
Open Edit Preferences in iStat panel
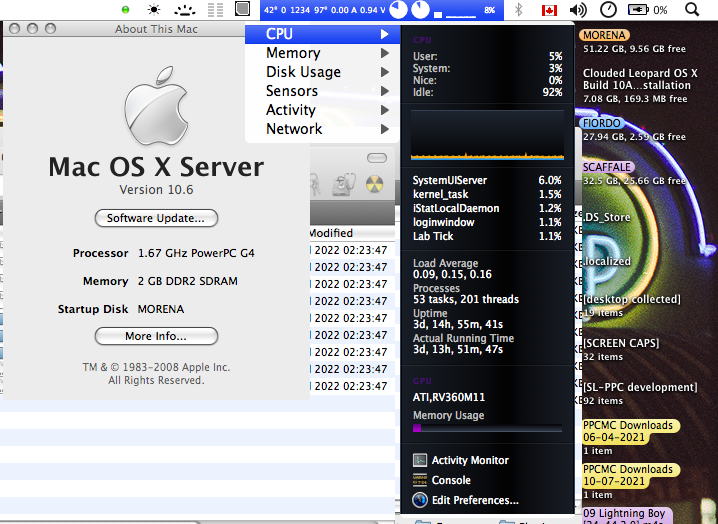[x=465, y=500]
